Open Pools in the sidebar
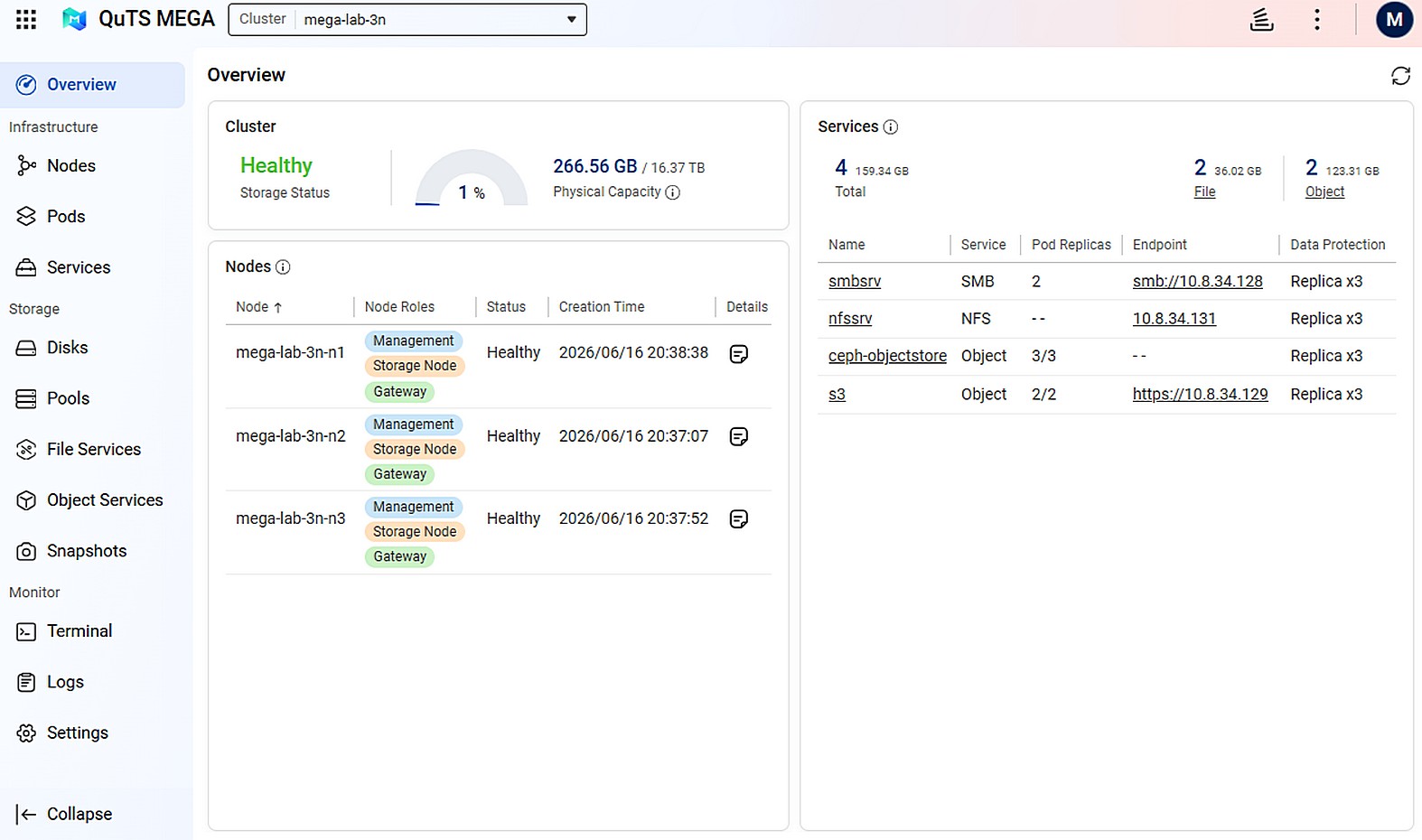This screenshot has height=840, width=1422. coord(92,398)
